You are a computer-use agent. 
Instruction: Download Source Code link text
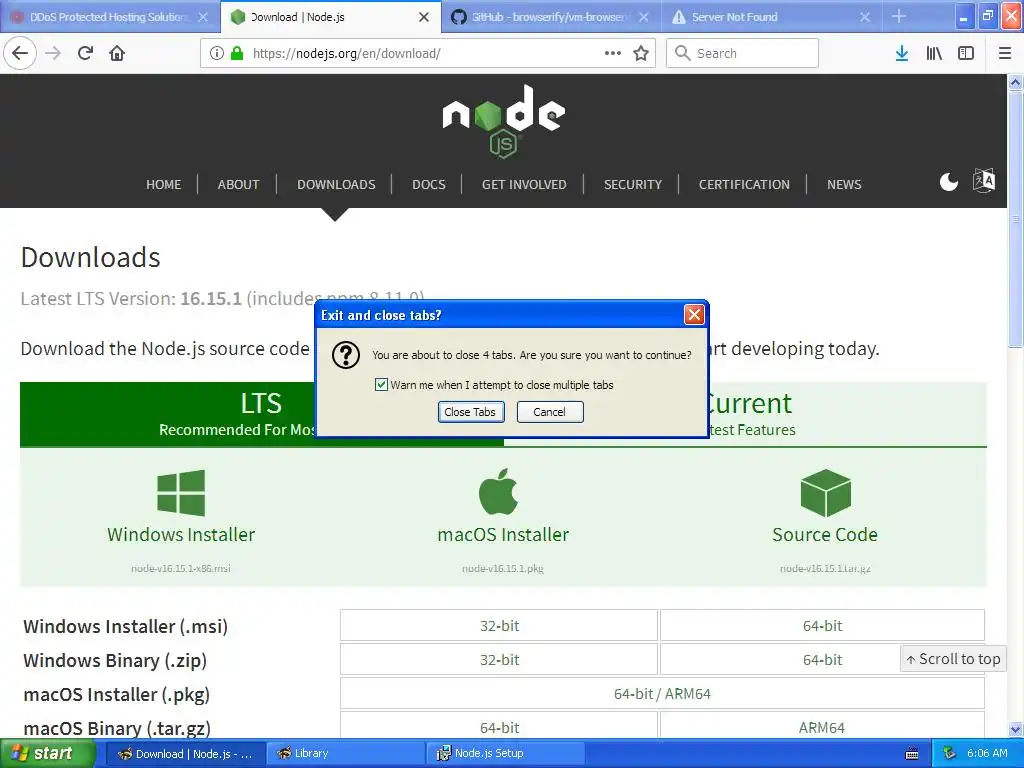[825, 534]
